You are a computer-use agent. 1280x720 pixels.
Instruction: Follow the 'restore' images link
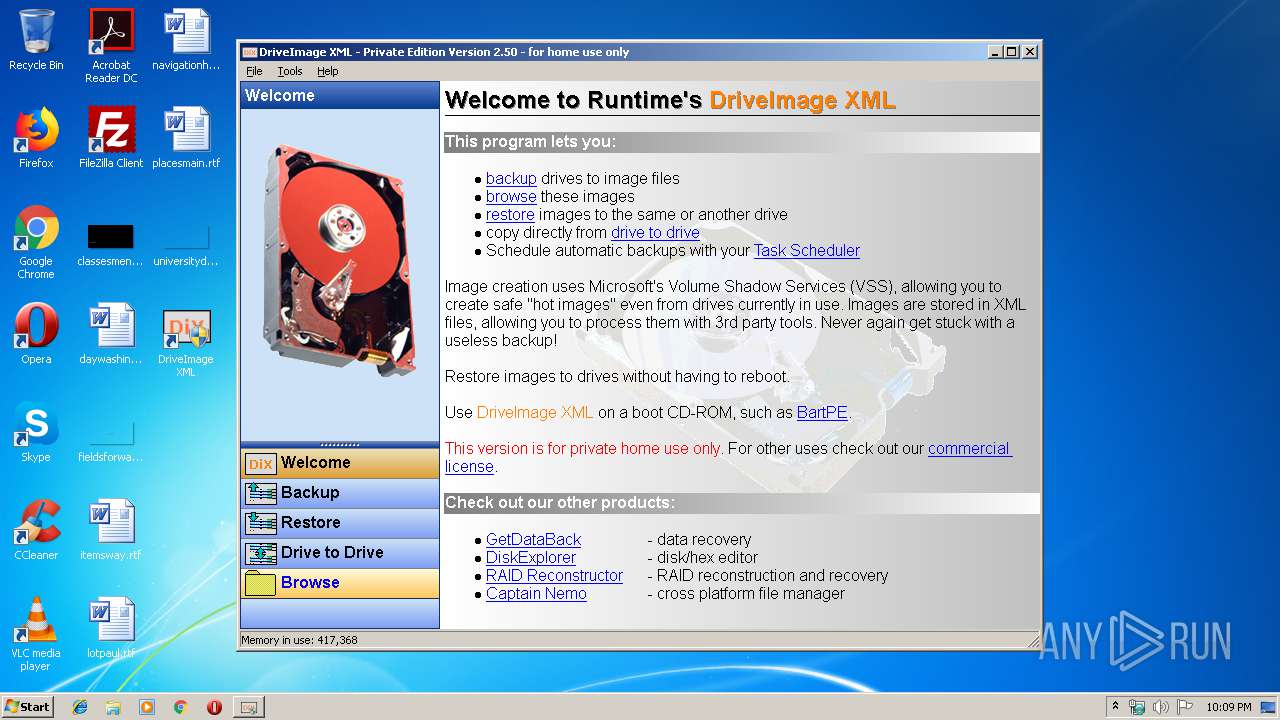click(x=510, y=215)
